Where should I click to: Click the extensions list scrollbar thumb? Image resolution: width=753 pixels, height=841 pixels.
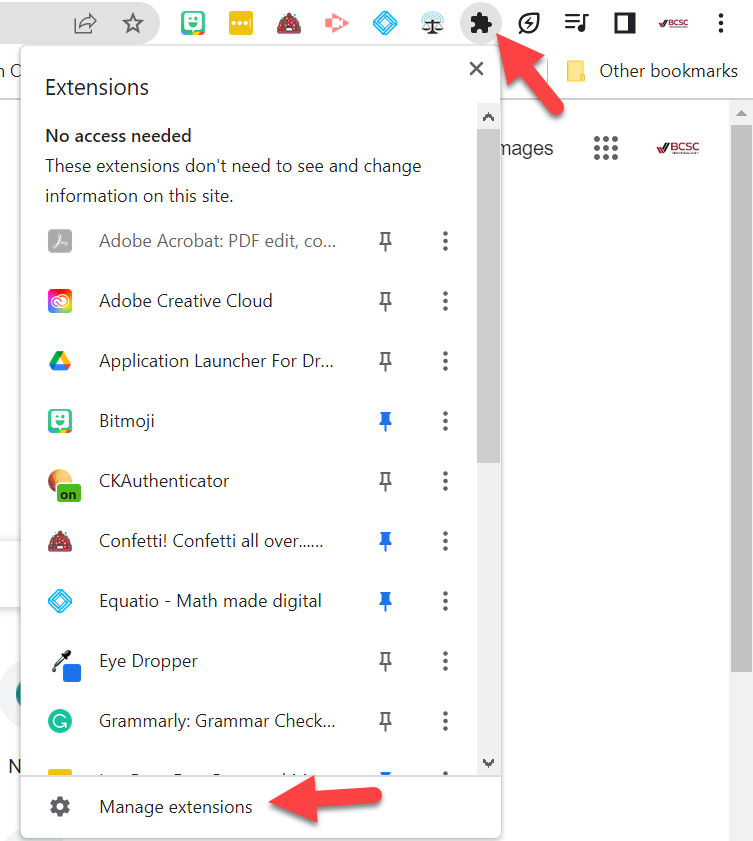pos(488,296)
